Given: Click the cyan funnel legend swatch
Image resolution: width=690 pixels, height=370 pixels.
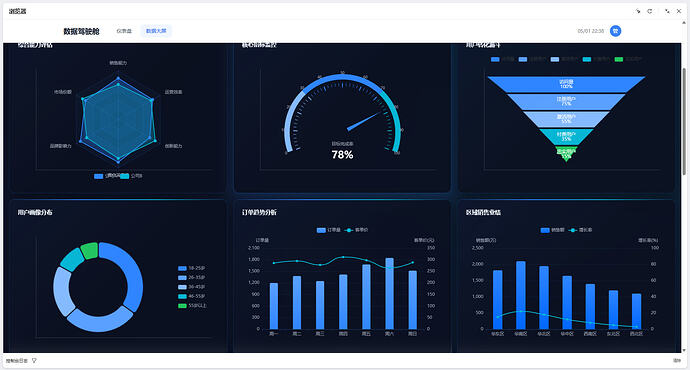Looking at the screenshot, I should (587, 59).
